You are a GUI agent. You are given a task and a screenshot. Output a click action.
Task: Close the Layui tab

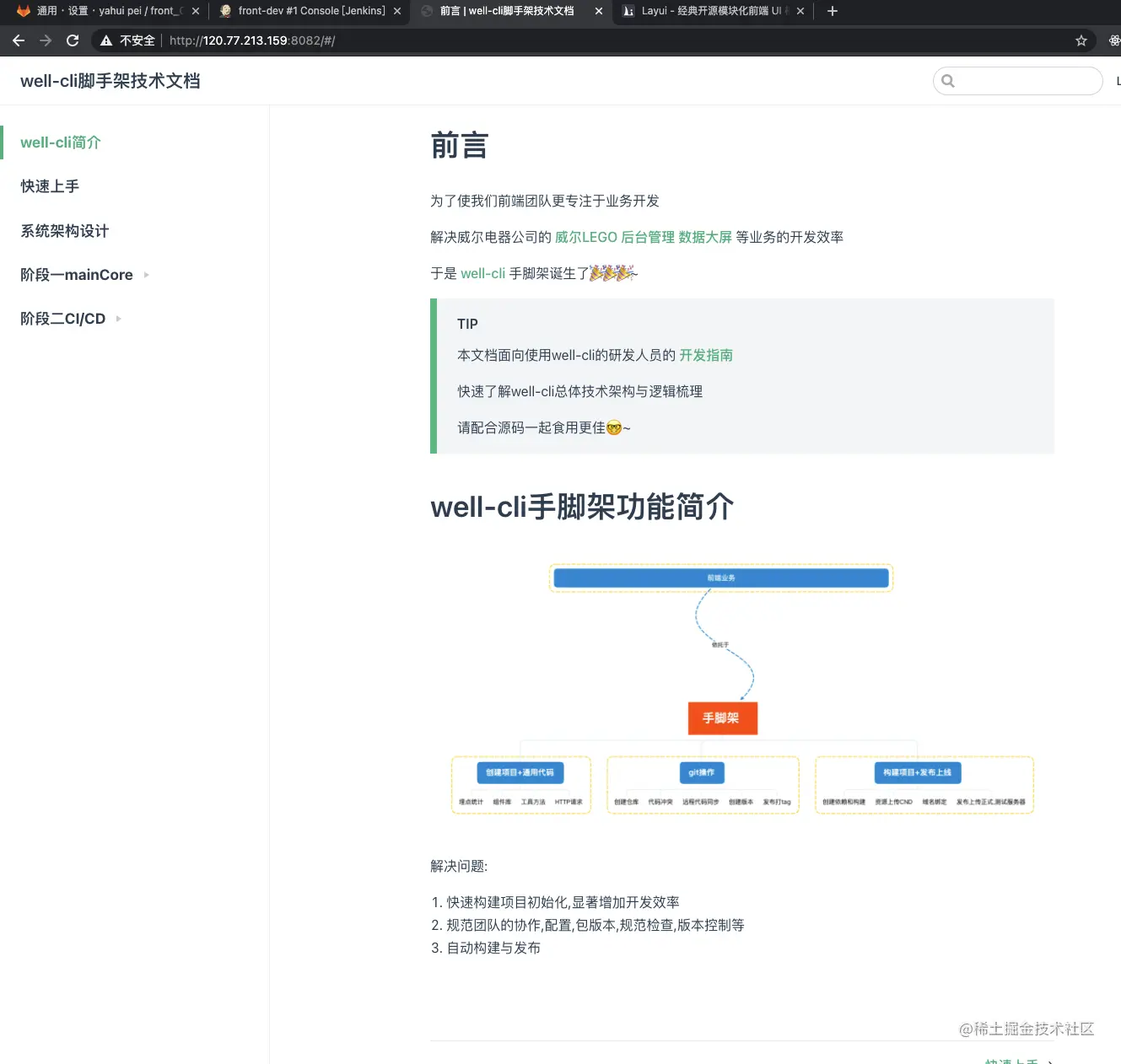click(800, 11)
